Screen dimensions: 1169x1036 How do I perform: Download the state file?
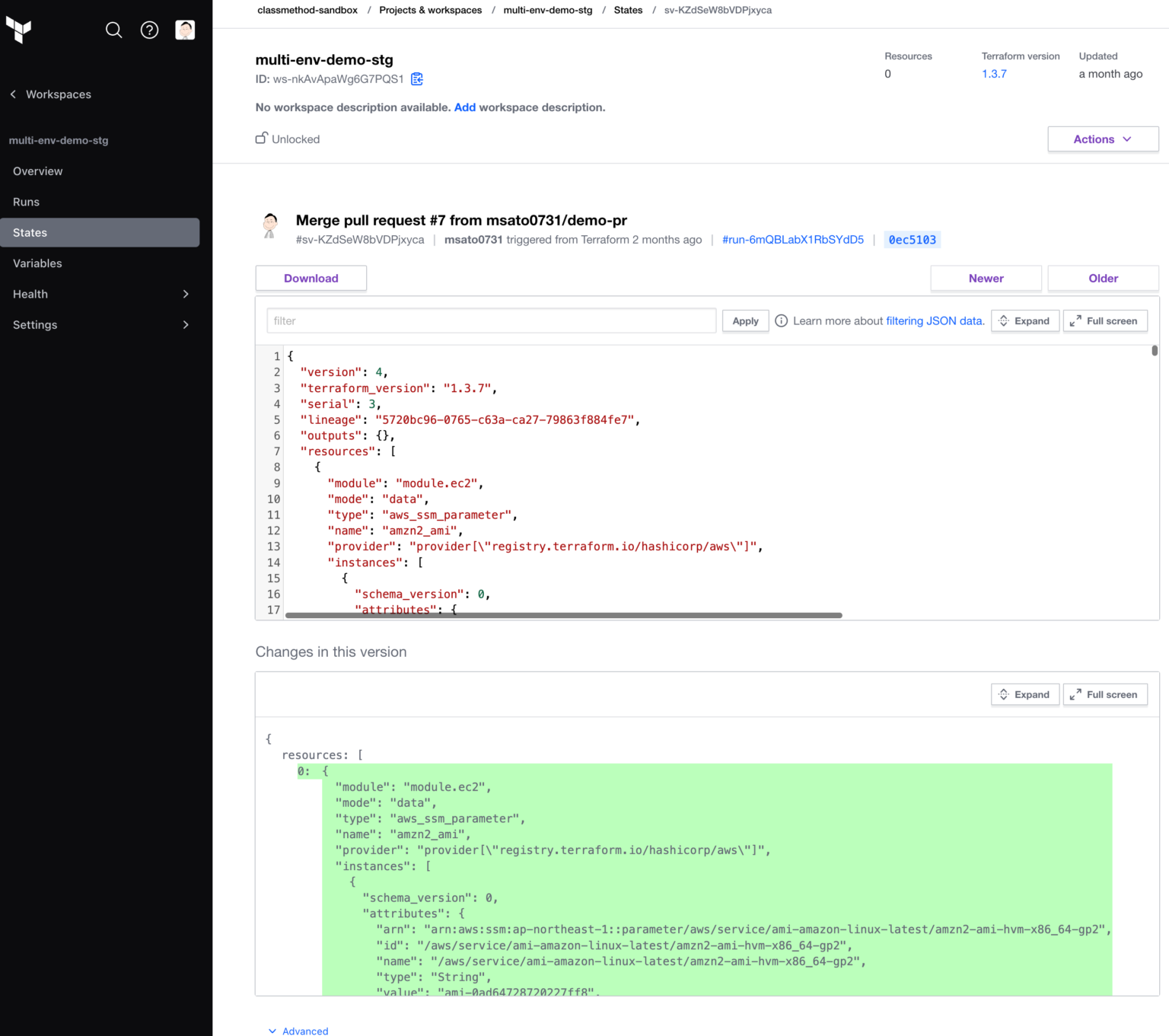311,278
